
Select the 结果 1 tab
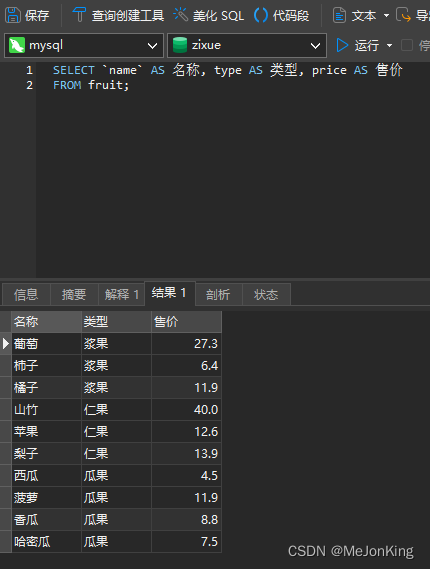pyautogui.click(x=169, y=293)
